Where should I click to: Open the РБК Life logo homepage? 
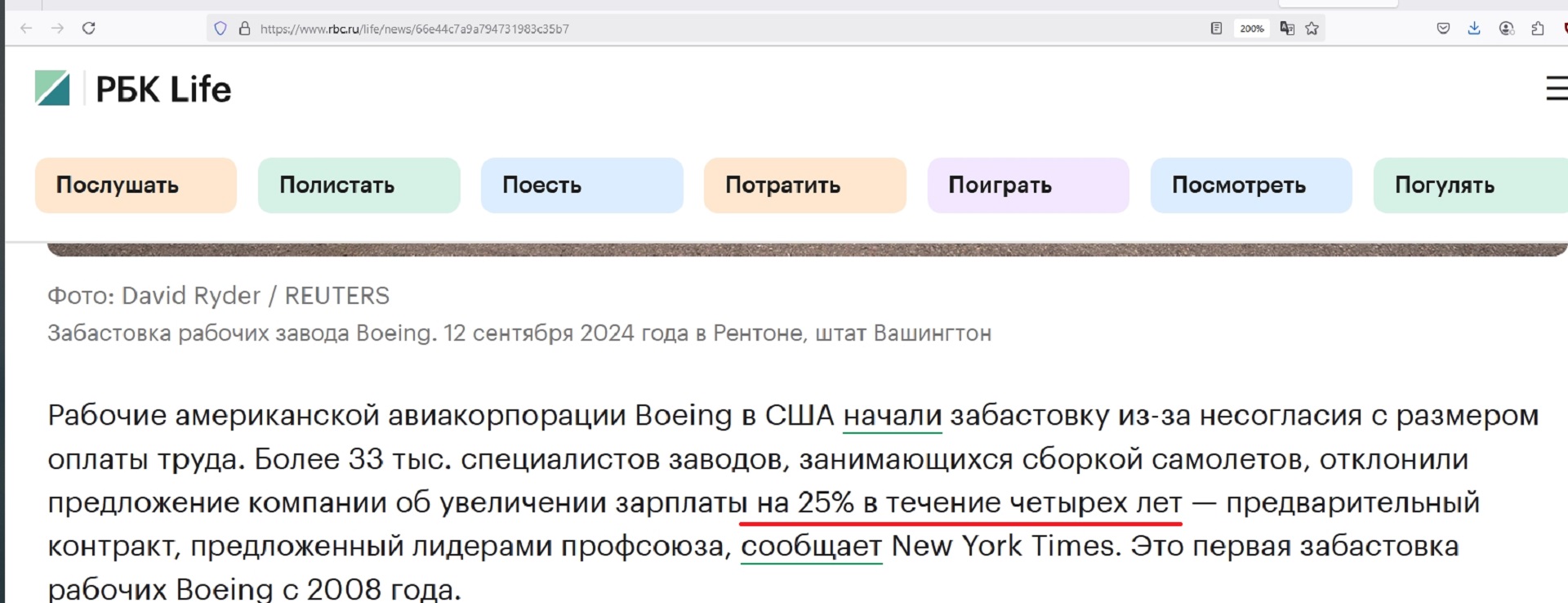(x=133, y=88)
